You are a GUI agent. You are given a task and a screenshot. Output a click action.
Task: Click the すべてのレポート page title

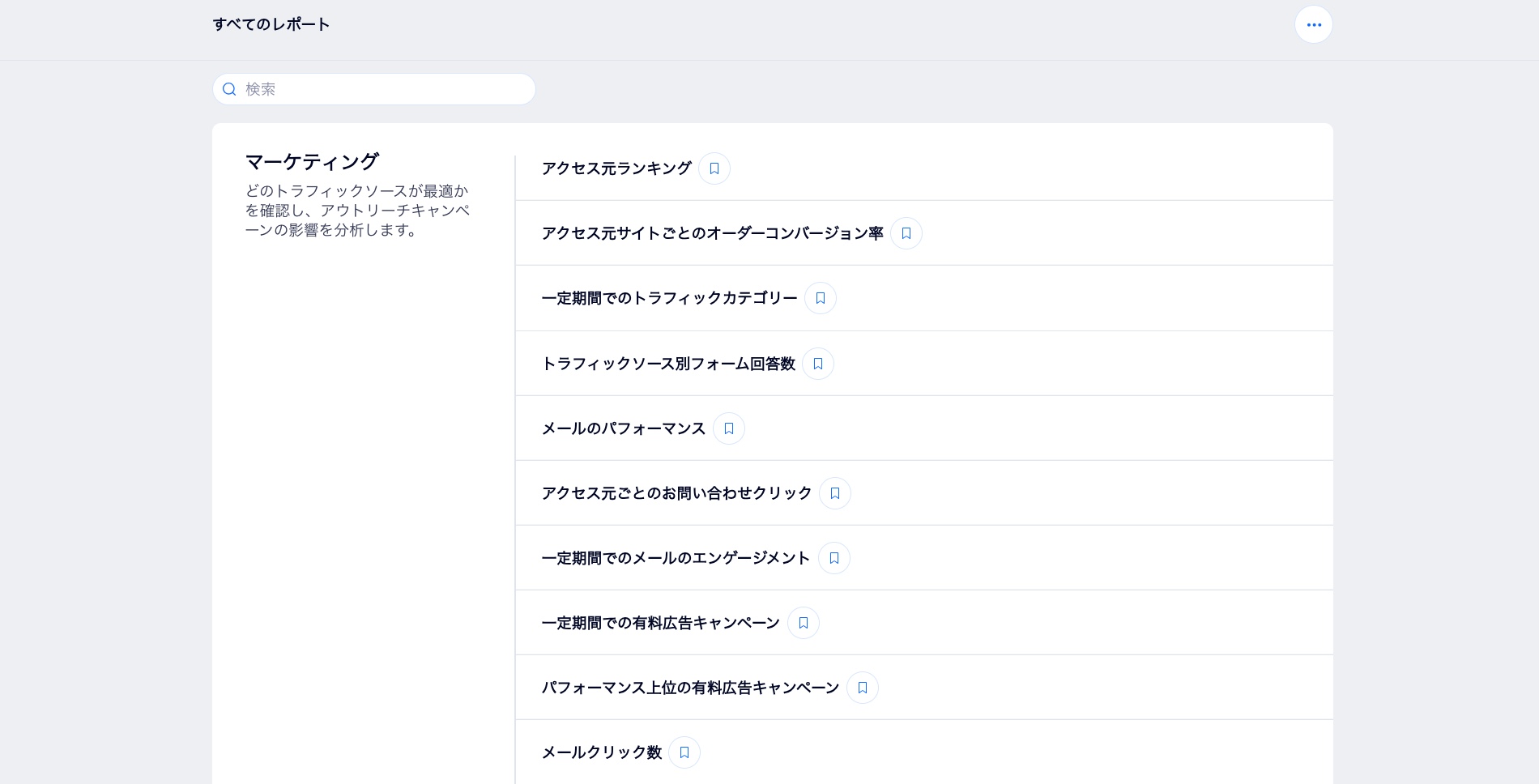(271, 24)
